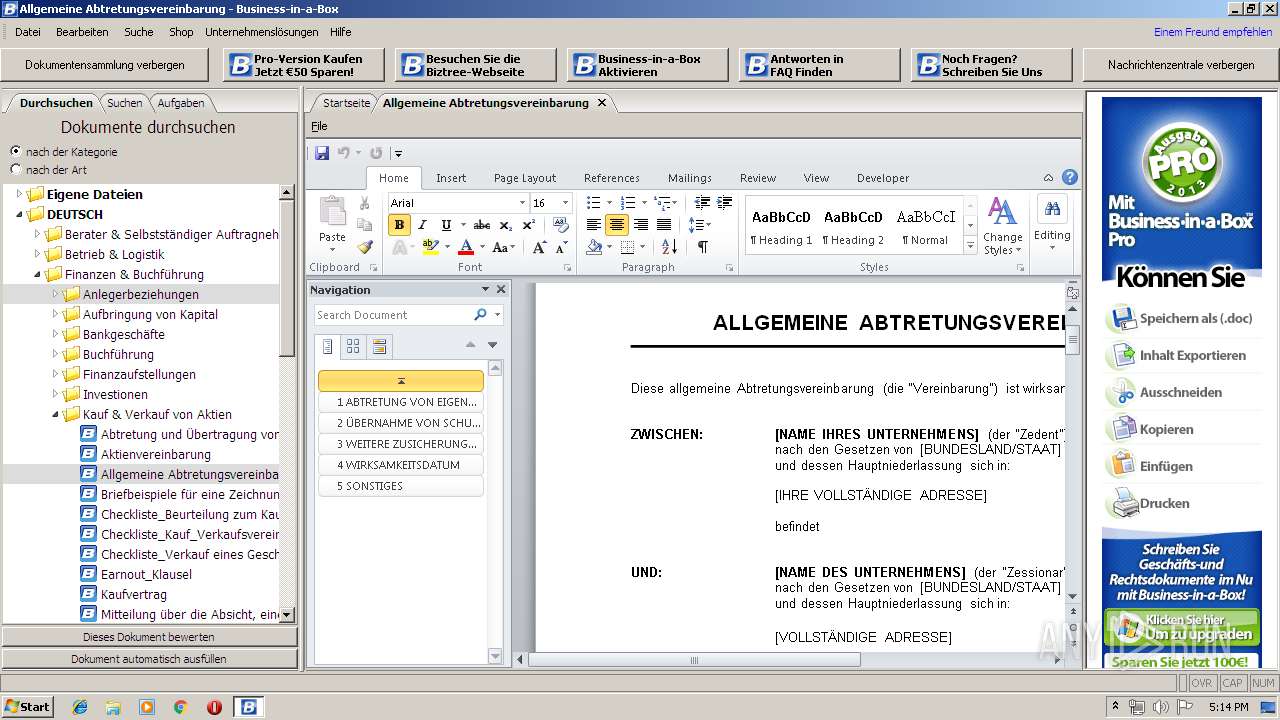Image resolution: width=1280 pixels, height=720 pixels.
Task: Expand the 'Eigene Dateien' folder
Action: click(x=20, y=195)
